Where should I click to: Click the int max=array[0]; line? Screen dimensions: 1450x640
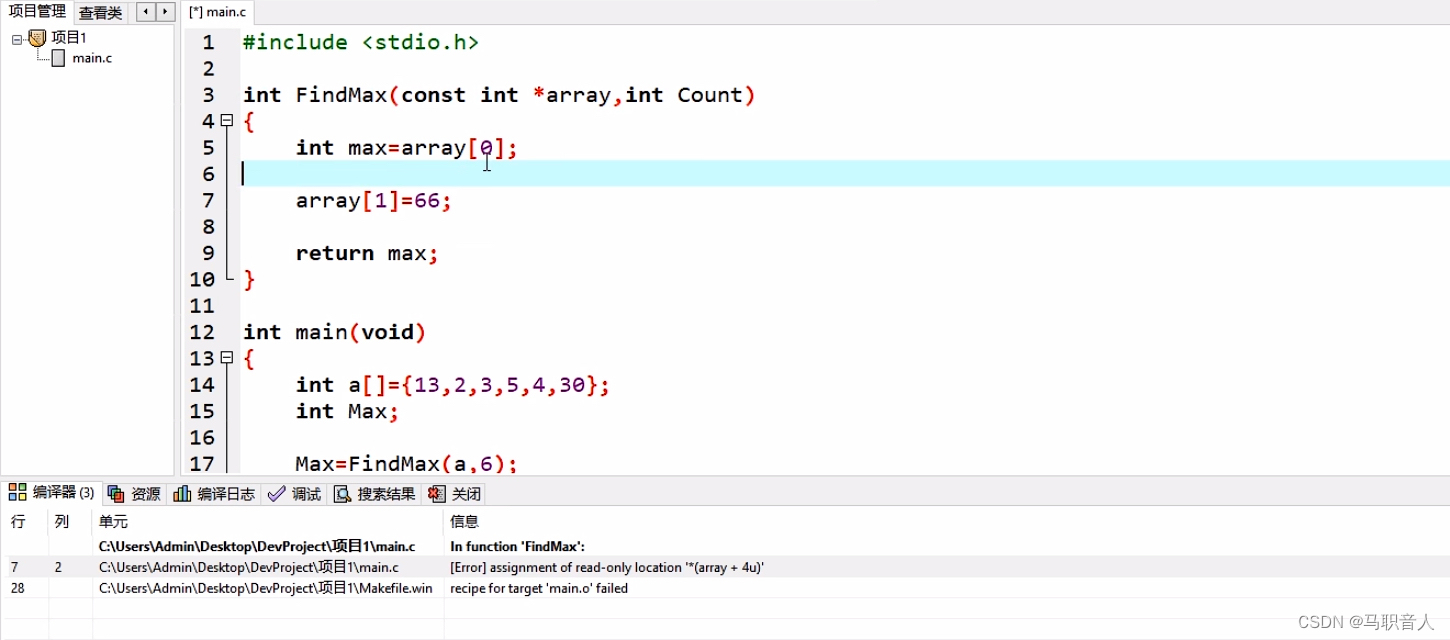click(x=407, y=148)
